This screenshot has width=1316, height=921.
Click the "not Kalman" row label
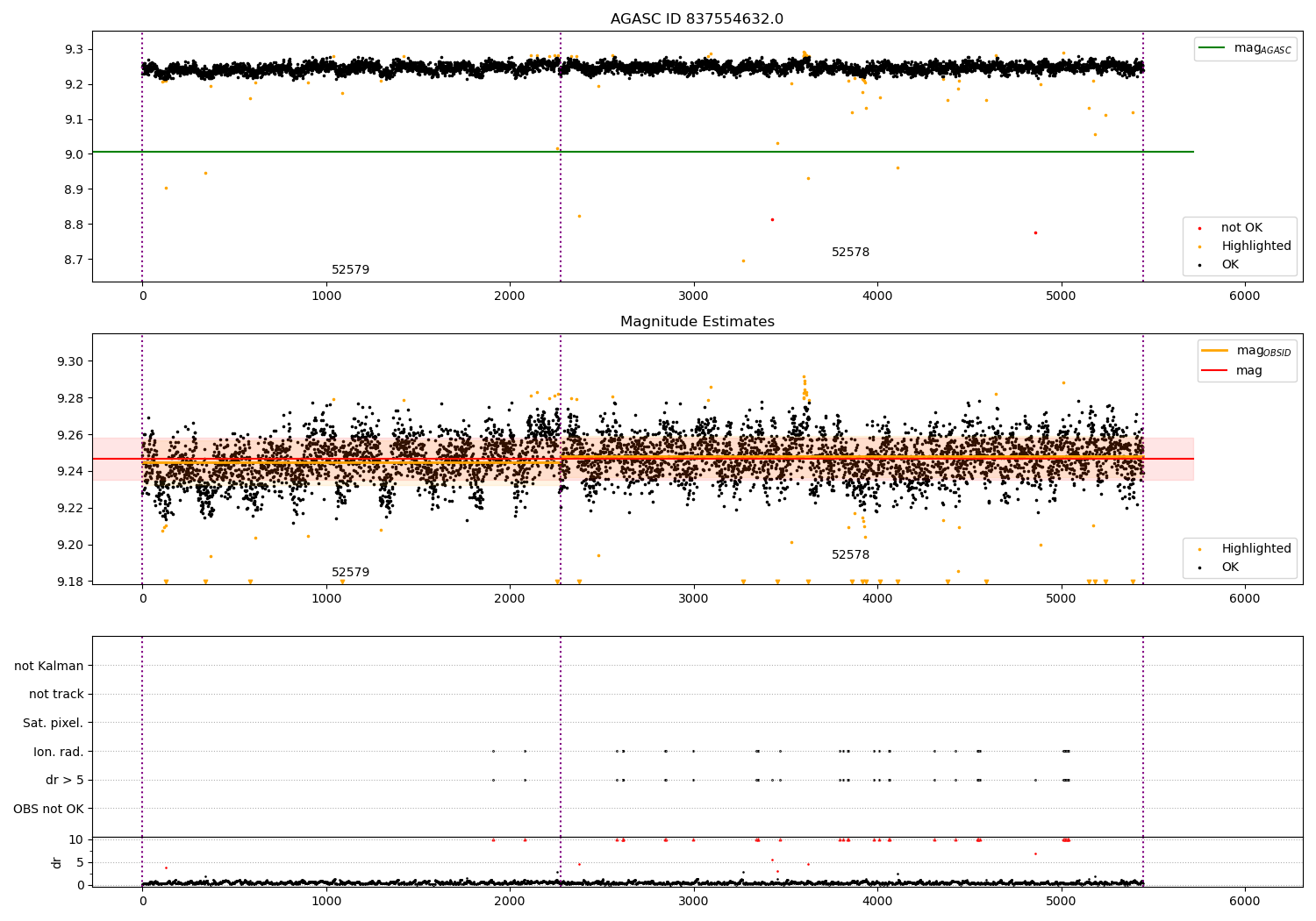point(49,666)
